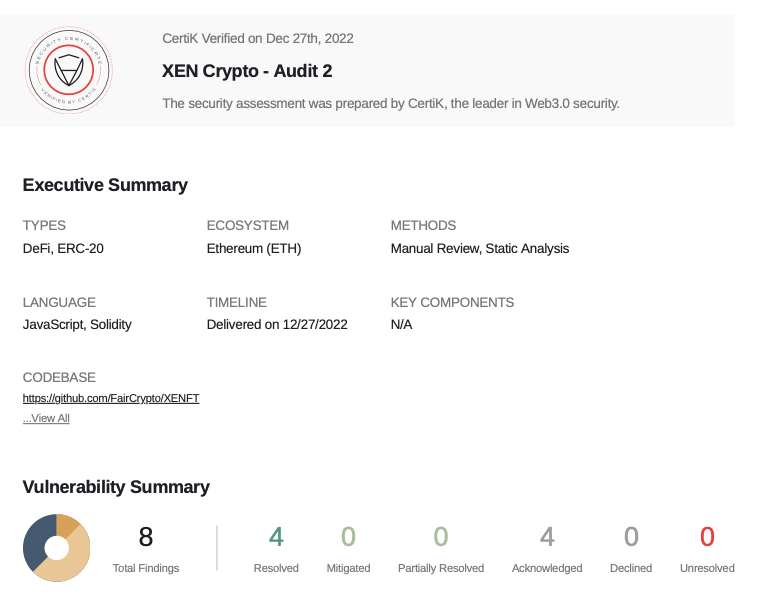Image resolution: width=766 pixels, height=602 pixels.
Task: Click the Ethereum (ETH) ecosystem value
Action: [x=254, y=248]
